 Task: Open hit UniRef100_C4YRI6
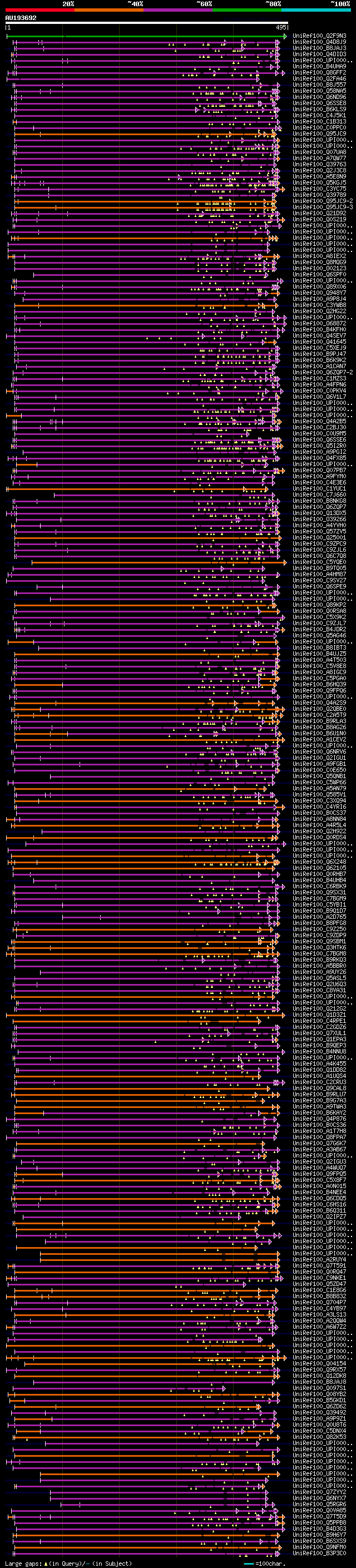tap(319, 807)
